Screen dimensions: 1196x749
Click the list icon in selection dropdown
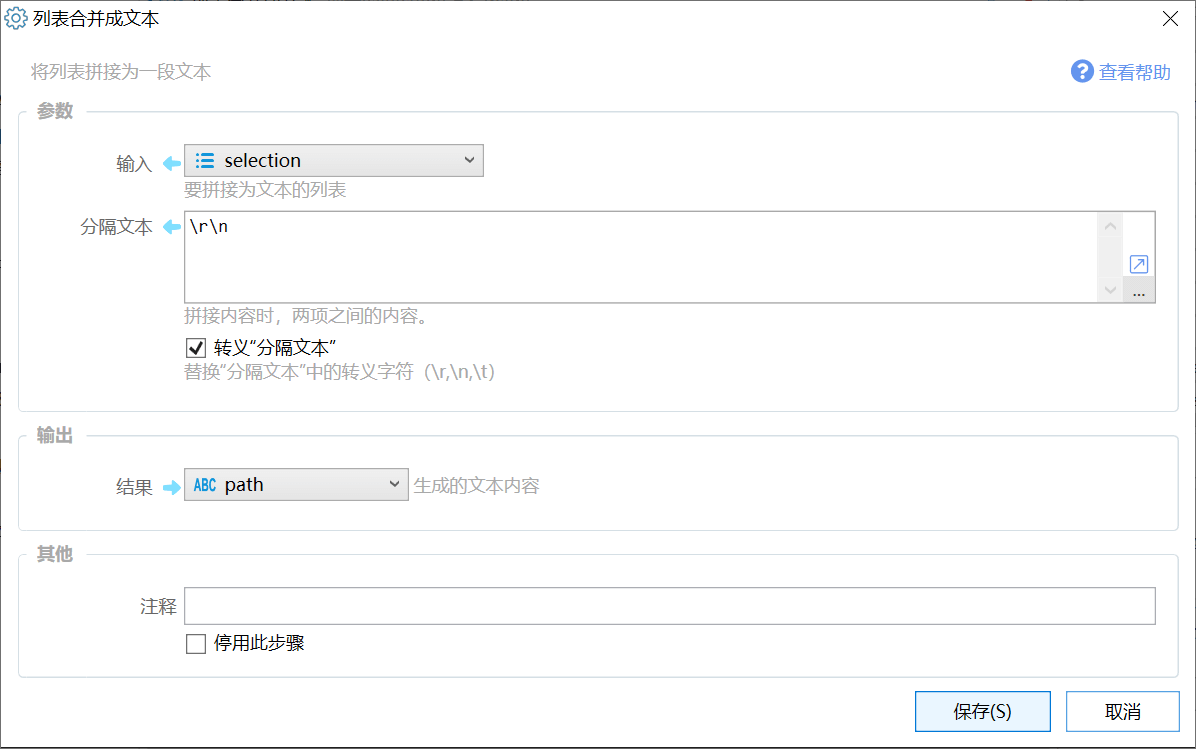pos(205,160)
